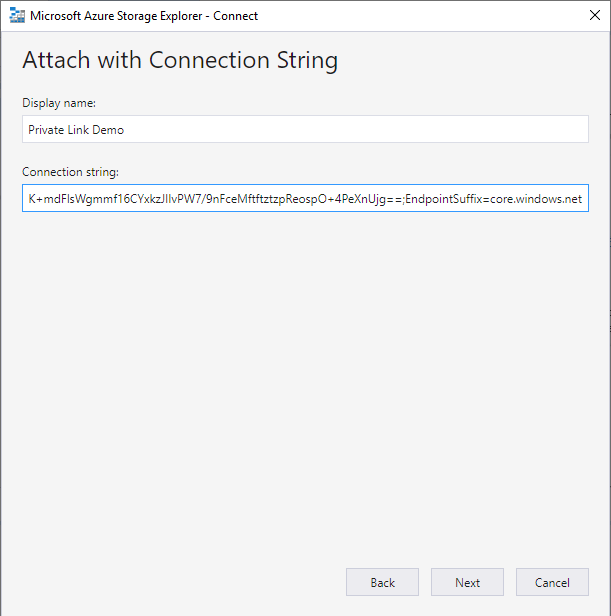The width and height of the screenshot is (611, 616).
Task: Close the Connect dialog with the X
Action: (x=595, y=15)
